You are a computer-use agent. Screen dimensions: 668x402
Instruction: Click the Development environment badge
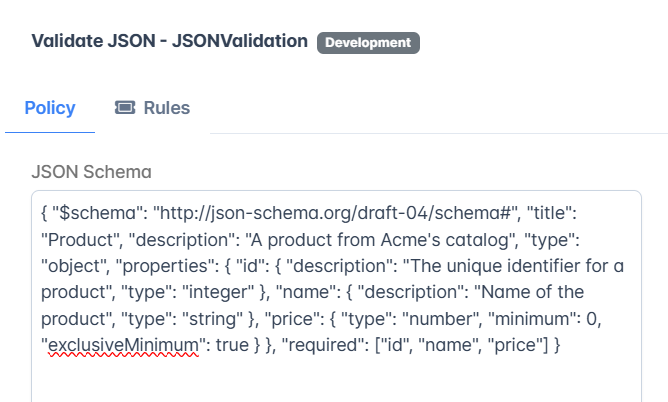point(368,43)
